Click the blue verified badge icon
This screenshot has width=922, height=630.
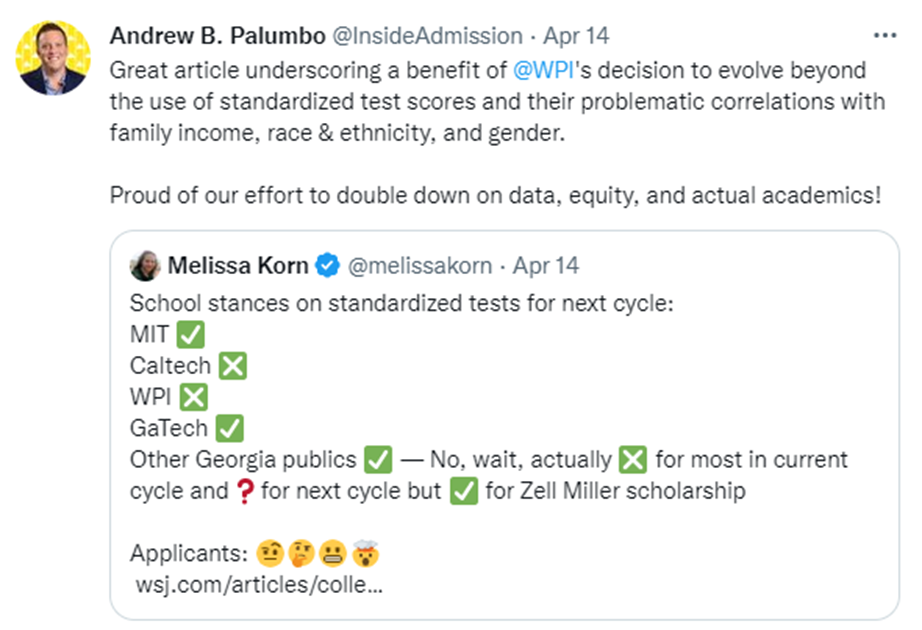(328, 265)
